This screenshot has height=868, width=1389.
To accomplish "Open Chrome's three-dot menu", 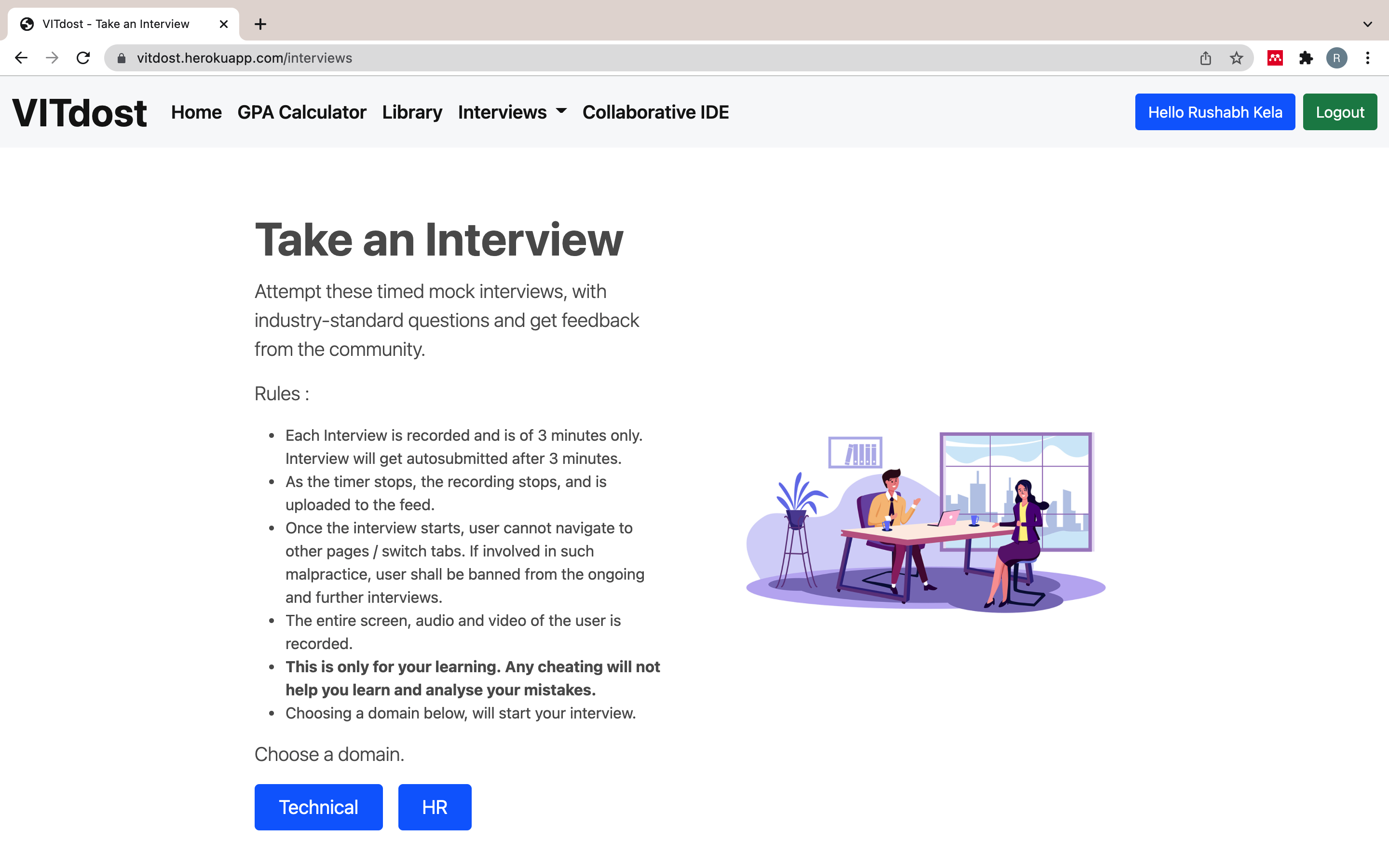I will [x=1368, y=58].
